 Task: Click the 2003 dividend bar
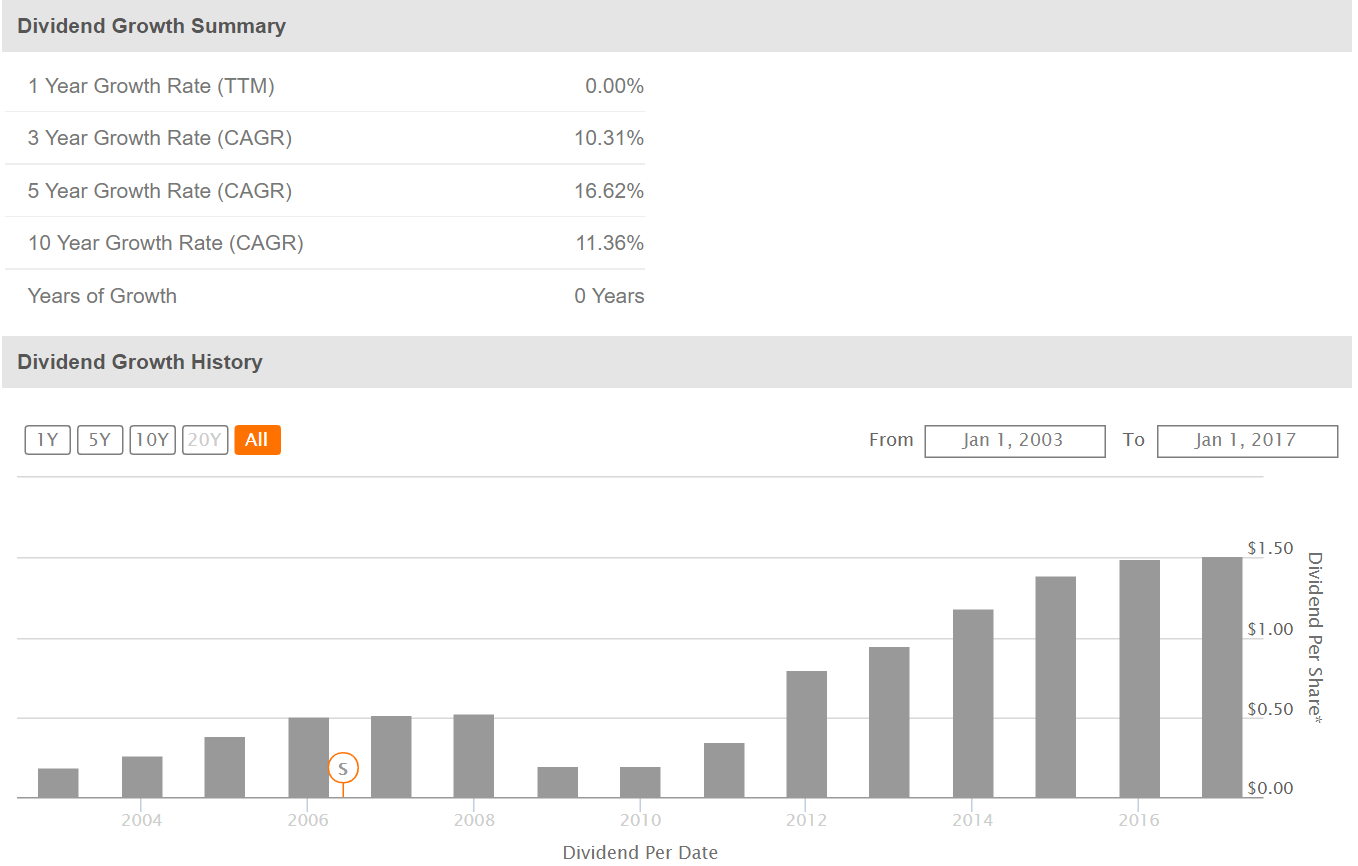point(58,783)
